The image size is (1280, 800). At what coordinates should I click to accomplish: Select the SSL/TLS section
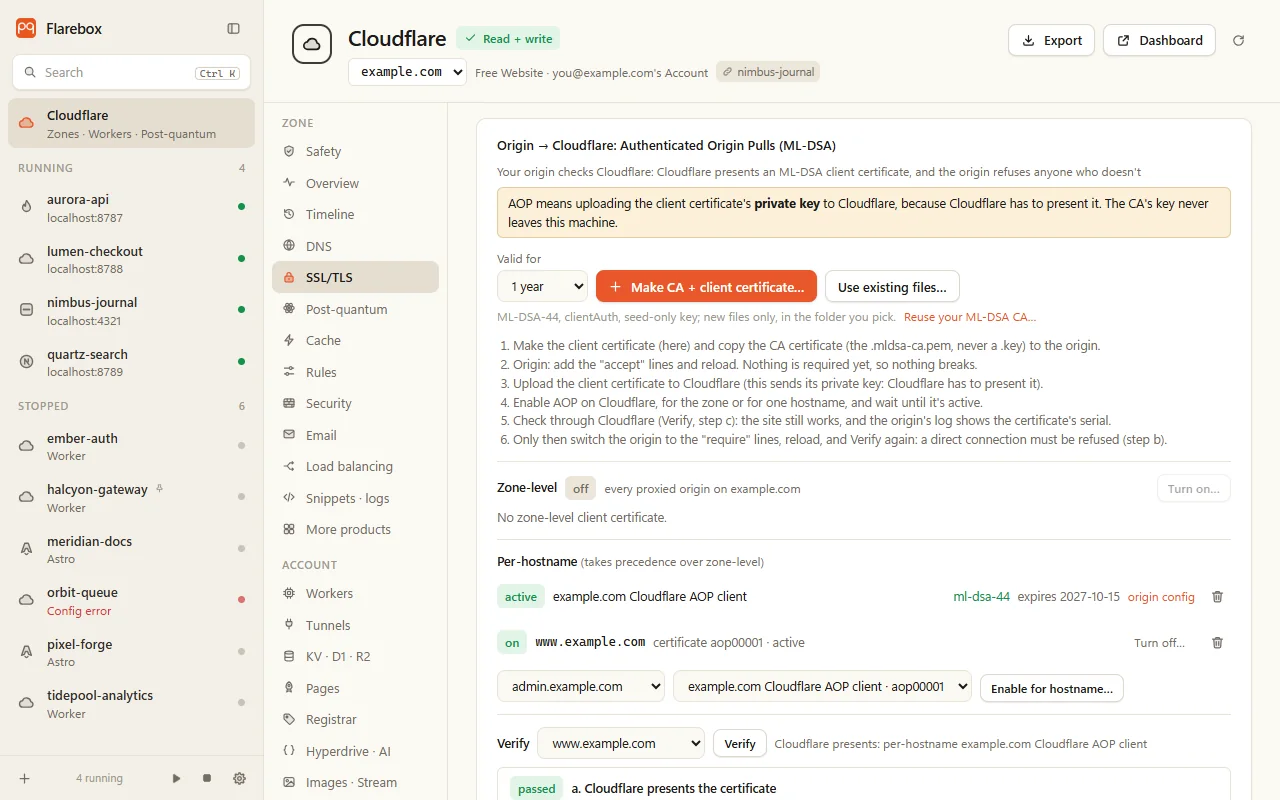click(x=355, y=278)
